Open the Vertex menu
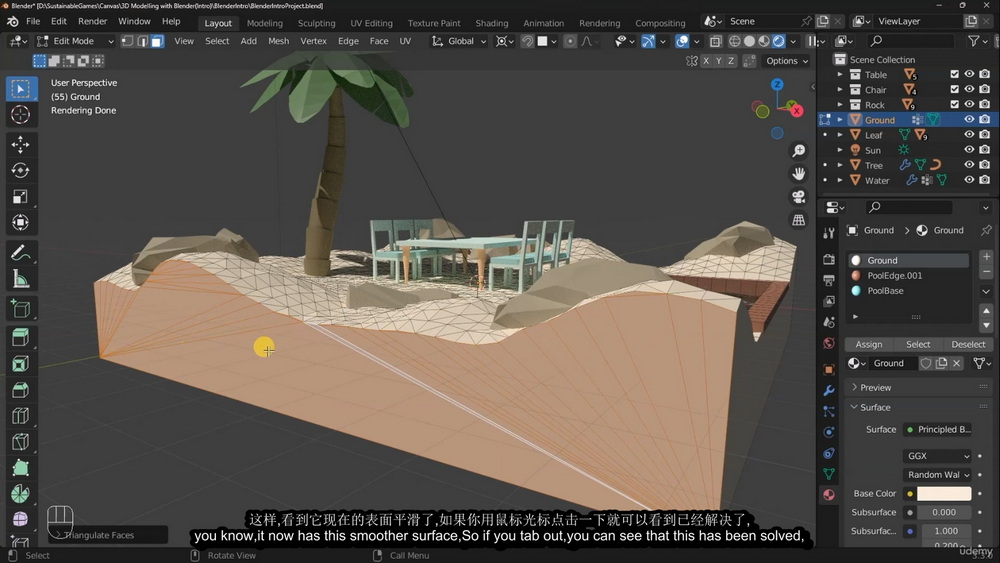 pyautogui.click(x=313, y=41)
